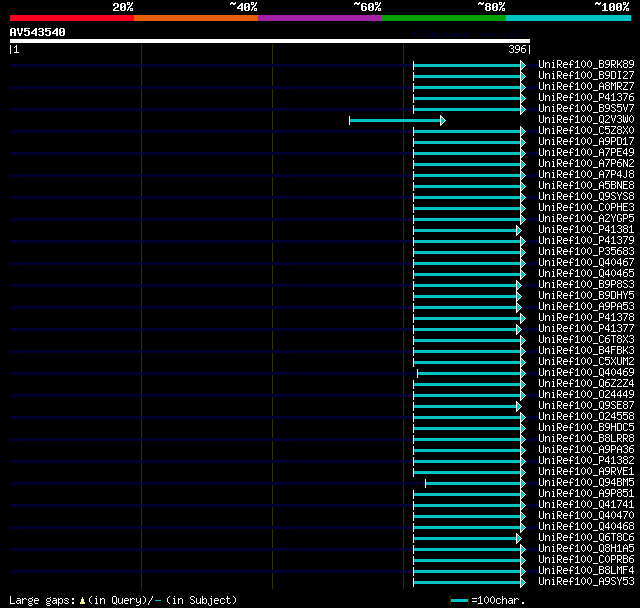Select the UniRef100_C6T8X3 label
This screenshot has width=640, height=608.
pos(586,340)
